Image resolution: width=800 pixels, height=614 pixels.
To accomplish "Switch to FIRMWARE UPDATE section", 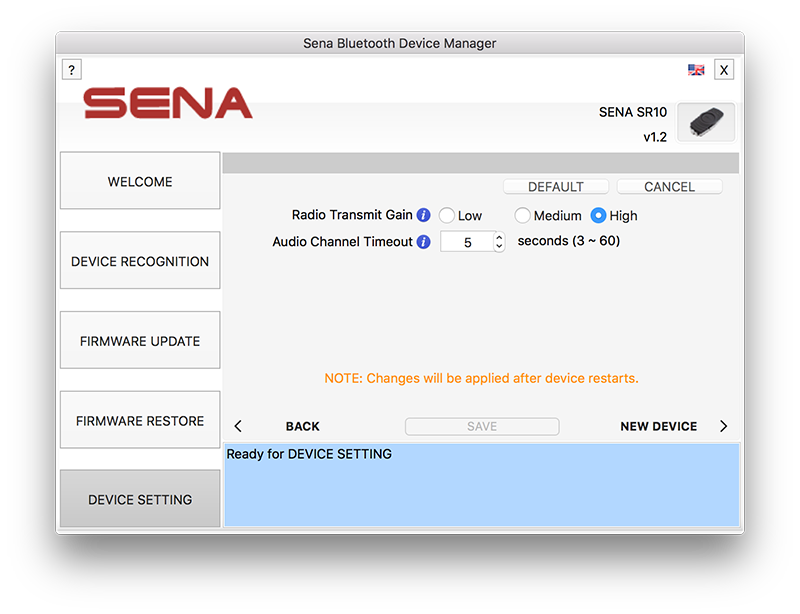I will (140, 340).
